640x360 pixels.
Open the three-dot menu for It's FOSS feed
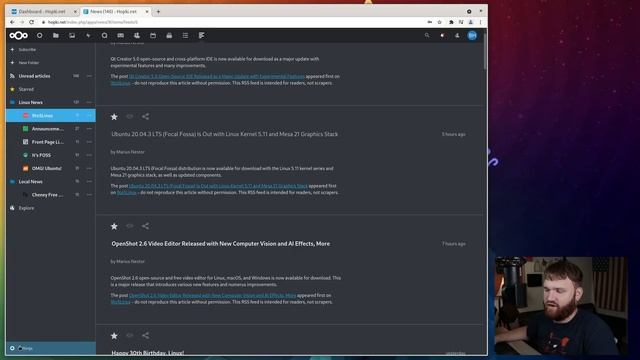(89, 155)
